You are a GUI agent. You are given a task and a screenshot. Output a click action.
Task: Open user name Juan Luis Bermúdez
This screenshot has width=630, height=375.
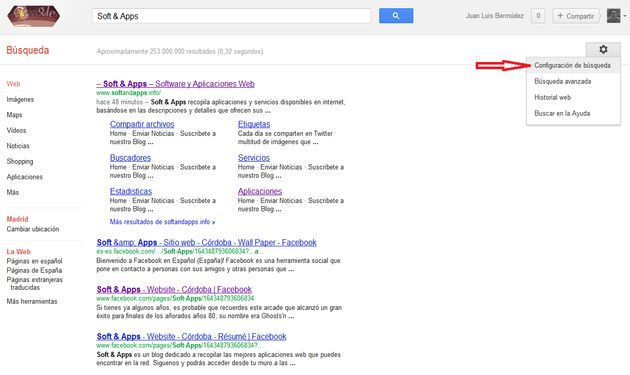coord(495,16)
